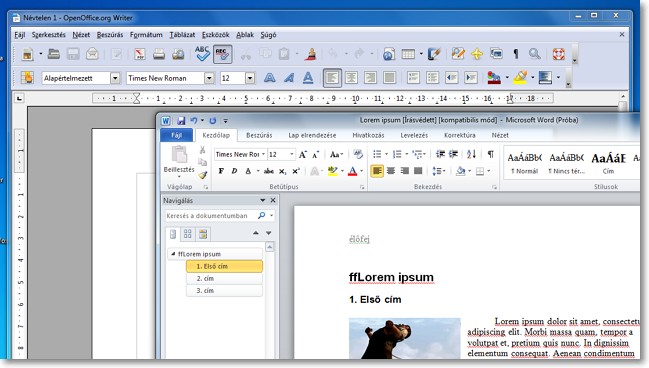Click the Numbering list icon in Word

coord(397,154)
